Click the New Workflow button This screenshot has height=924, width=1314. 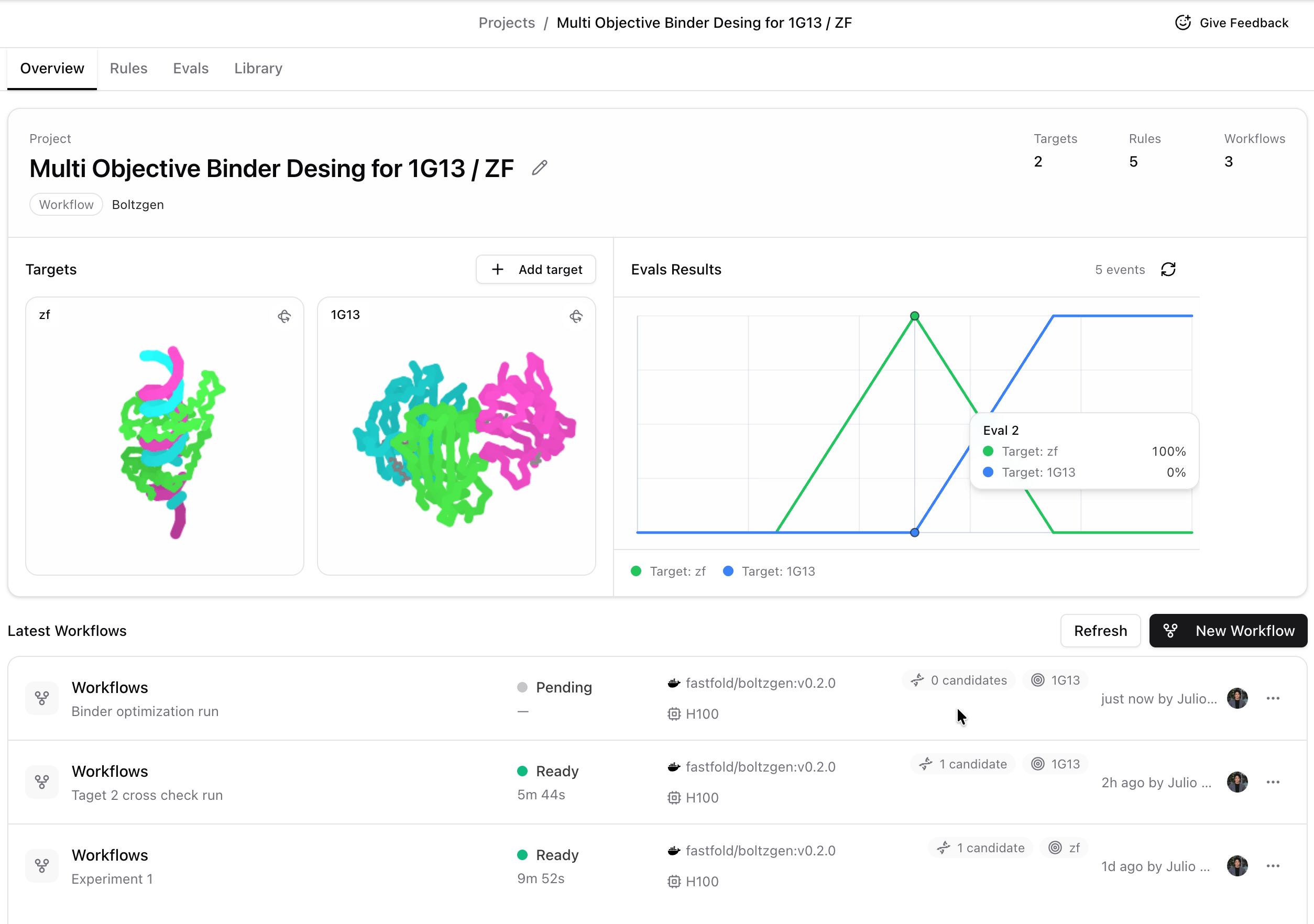tap(1228, 631)
